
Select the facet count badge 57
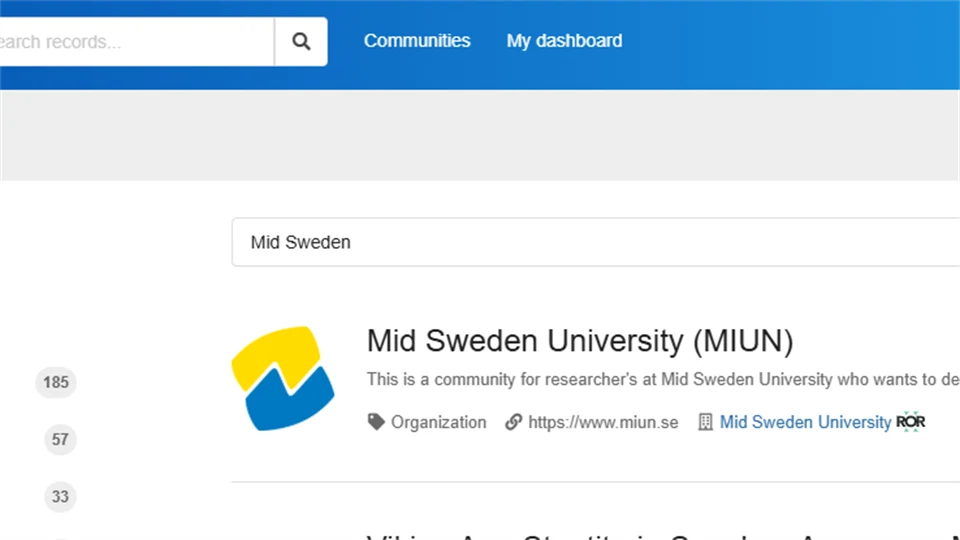tap(60, 439)
